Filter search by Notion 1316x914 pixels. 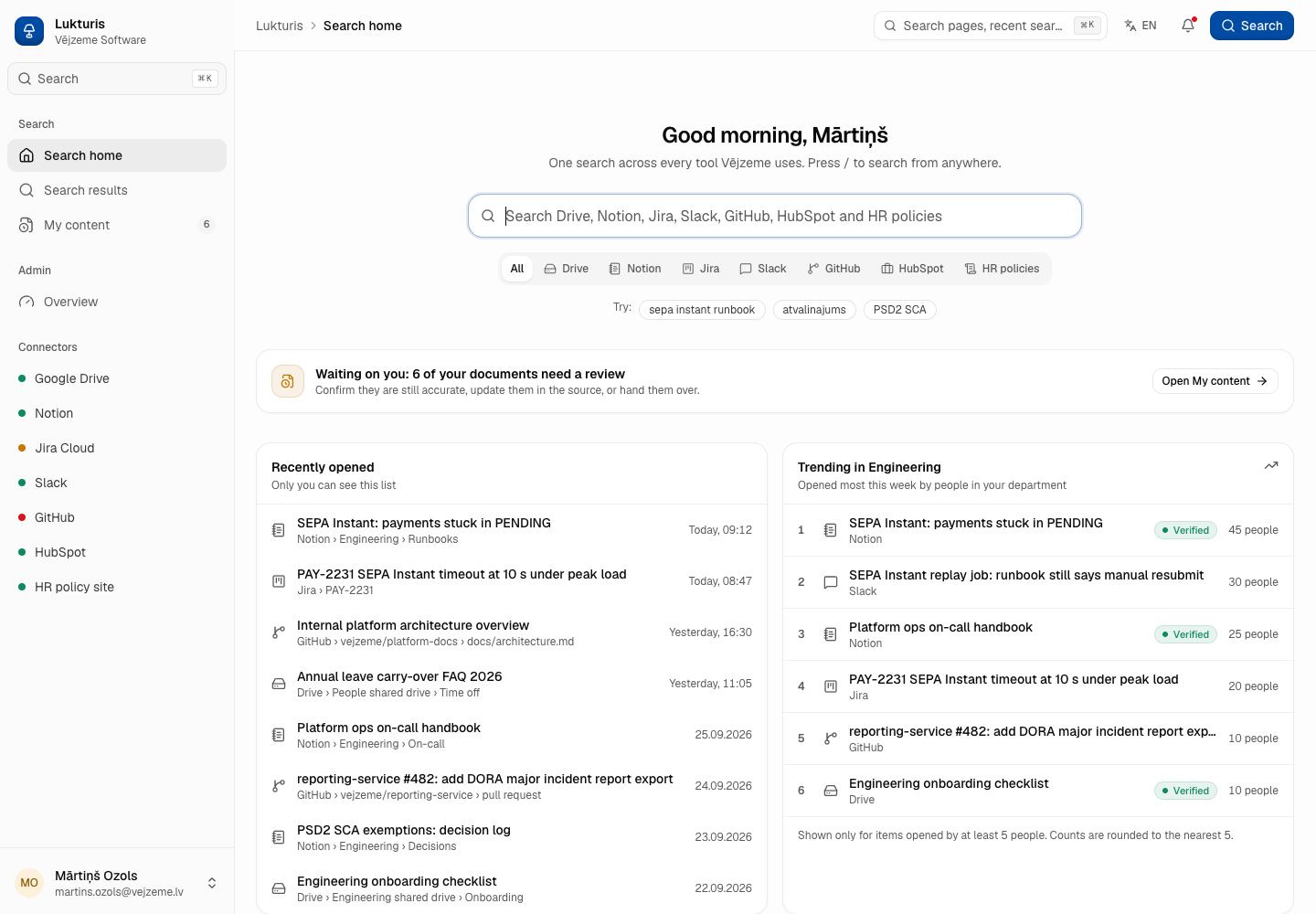(635, 269)
